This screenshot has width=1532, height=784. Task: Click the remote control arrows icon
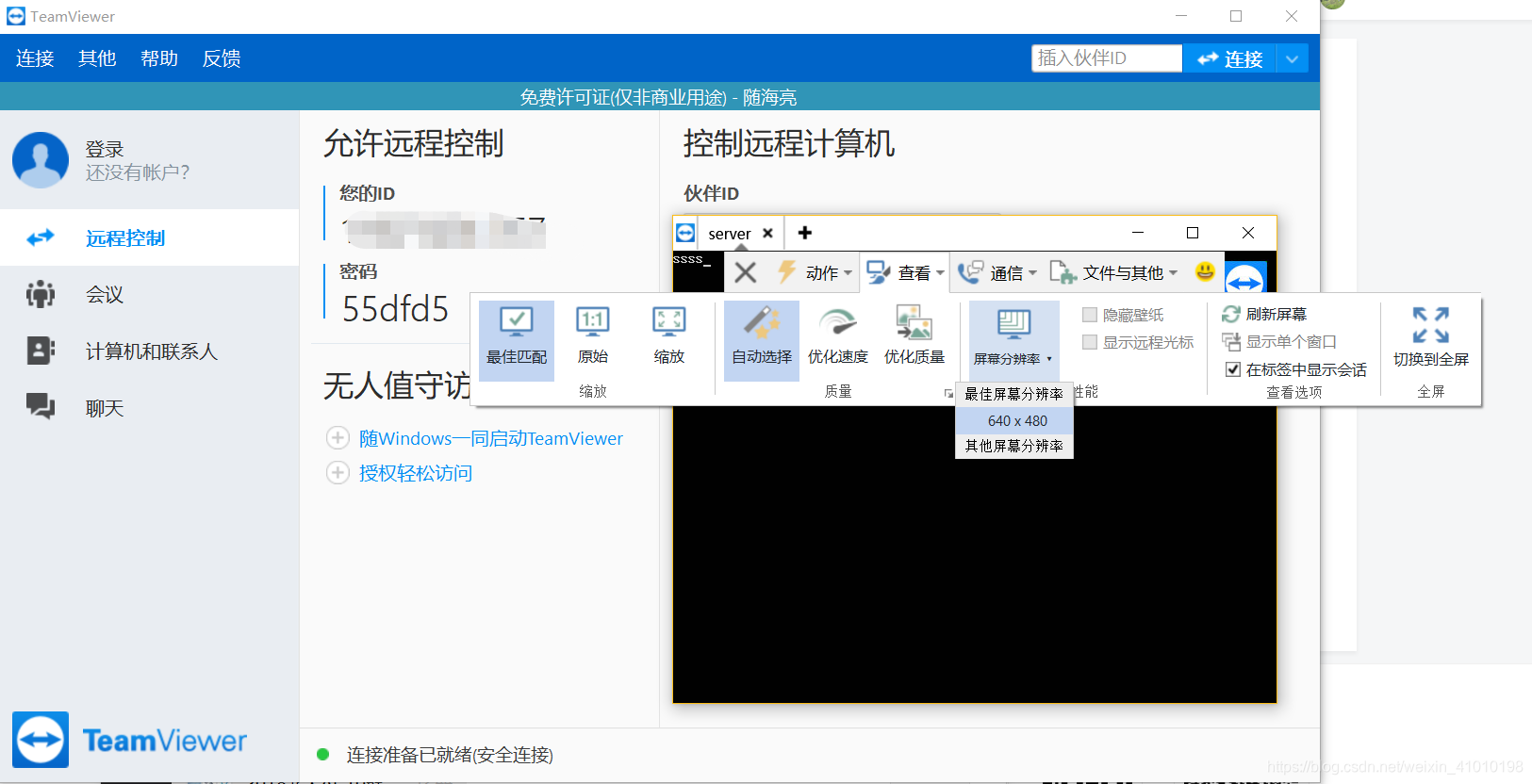41,237
